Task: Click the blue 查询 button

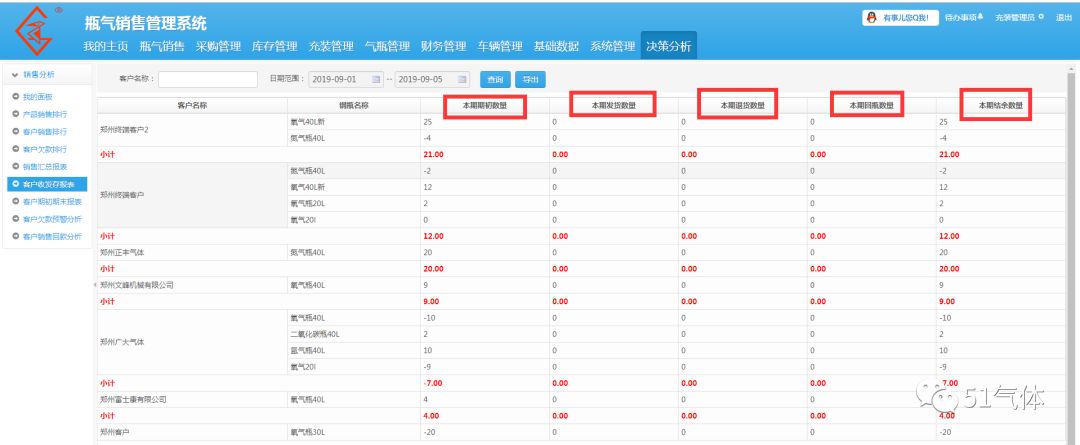Action: click(x=495, y=79)
